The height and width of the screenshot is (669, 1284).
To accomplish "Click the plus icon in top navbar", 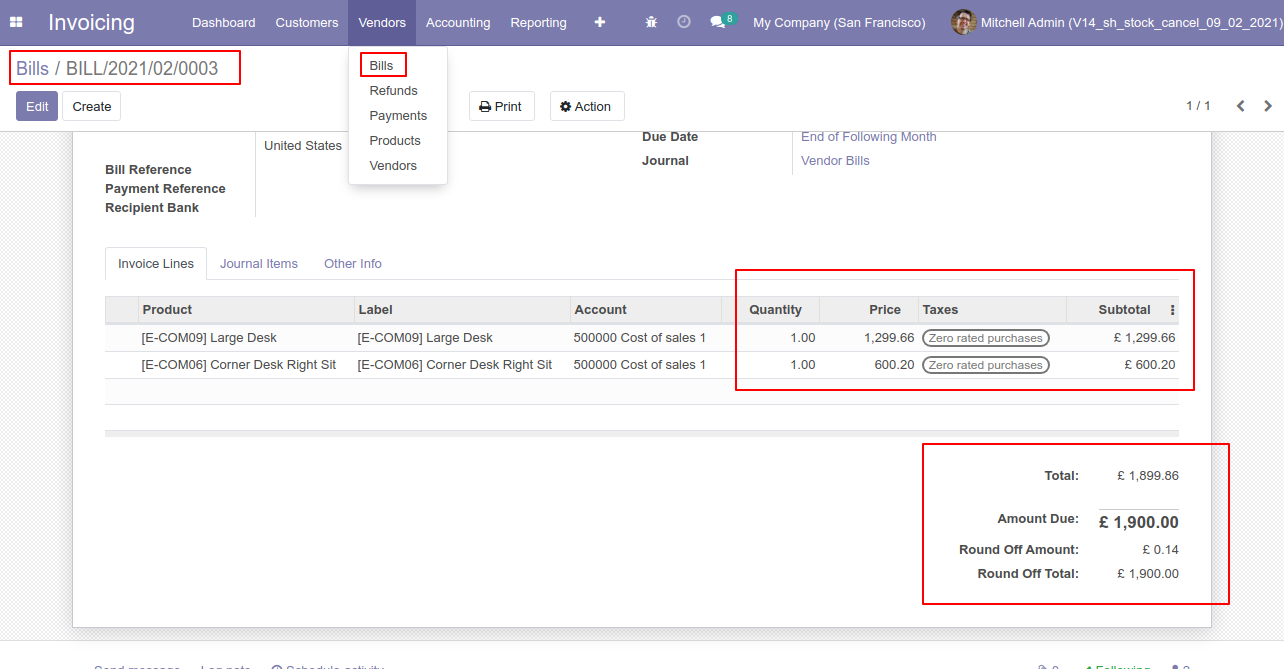I will click(600, 22).
